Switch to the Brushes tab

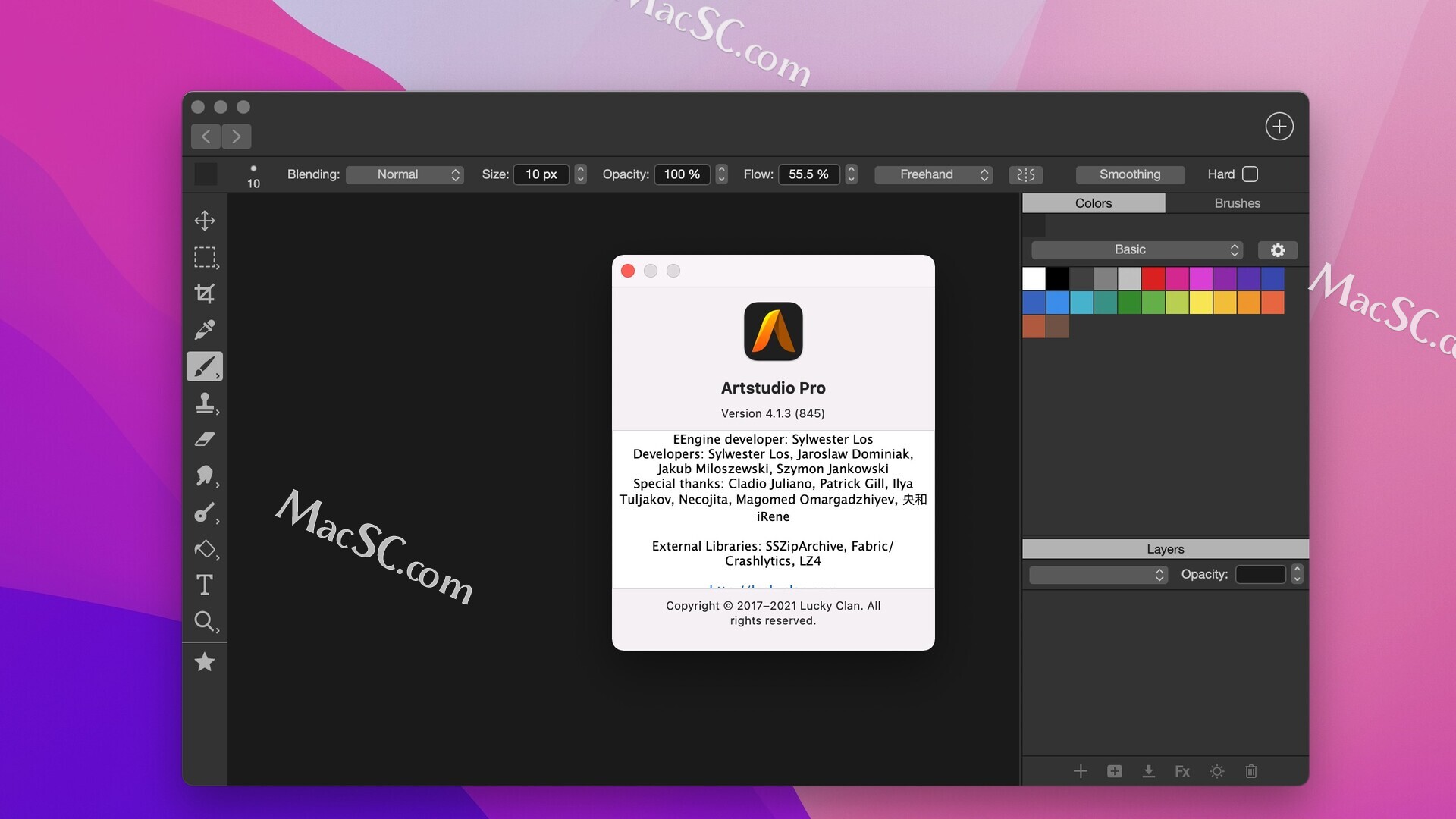point(1237,203)
